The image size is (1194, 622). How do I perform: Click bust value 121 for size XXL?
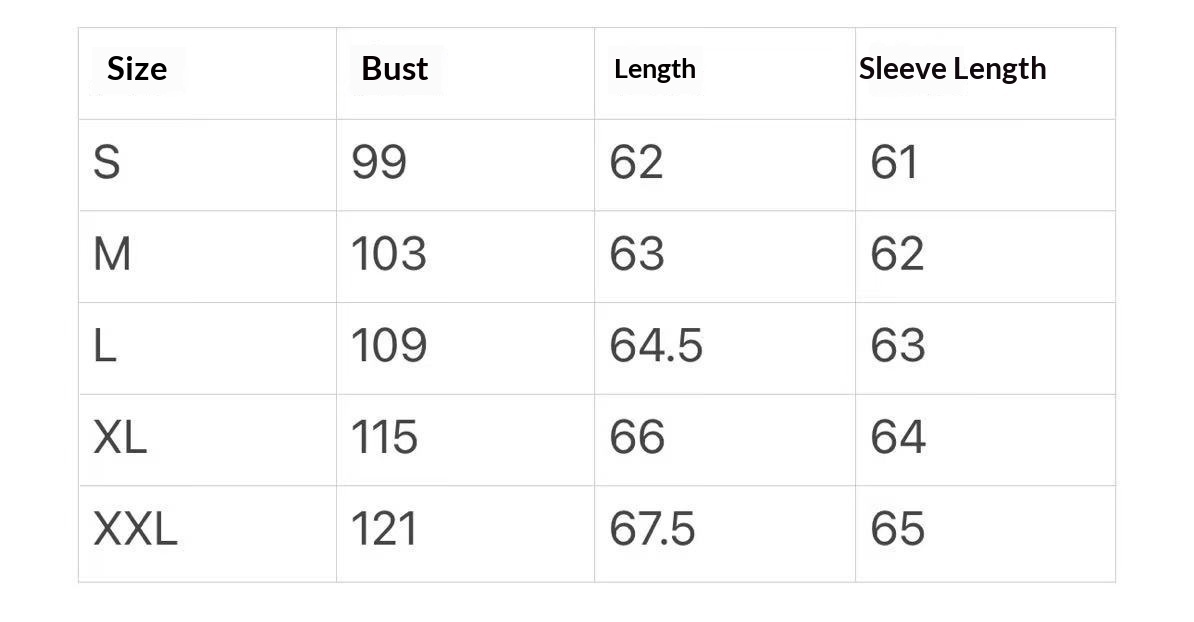point(384,530)
